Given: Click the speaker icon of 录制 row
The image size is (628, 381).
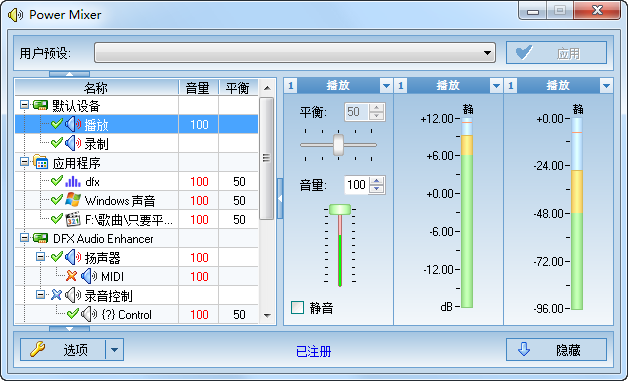Looking at the screenshot, I should [73, 143].
